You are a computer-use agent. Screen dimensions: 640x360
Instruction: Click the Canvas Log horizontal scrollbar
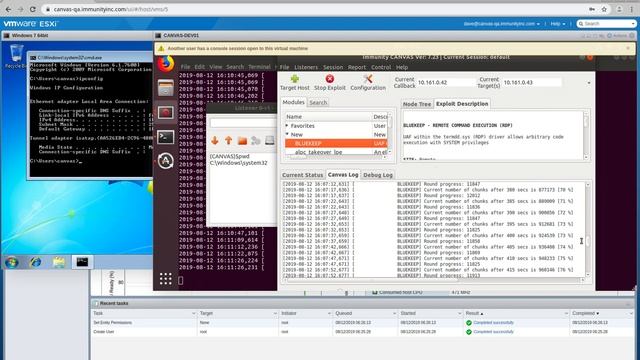click(432, 280)
